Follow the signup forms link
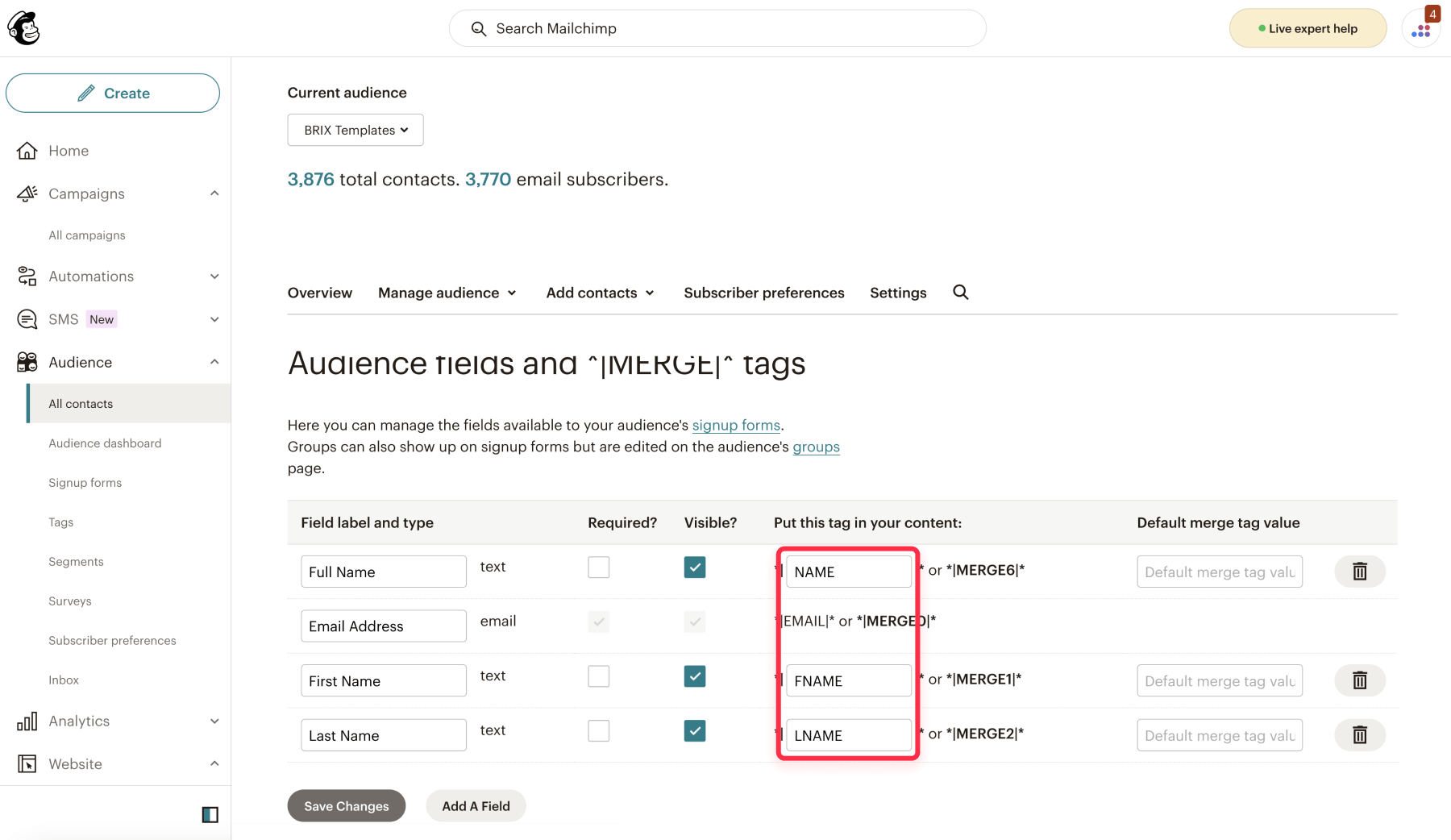Image resolution: width=1451 pixels, height=840 pixels. click(x=736, y=425)
